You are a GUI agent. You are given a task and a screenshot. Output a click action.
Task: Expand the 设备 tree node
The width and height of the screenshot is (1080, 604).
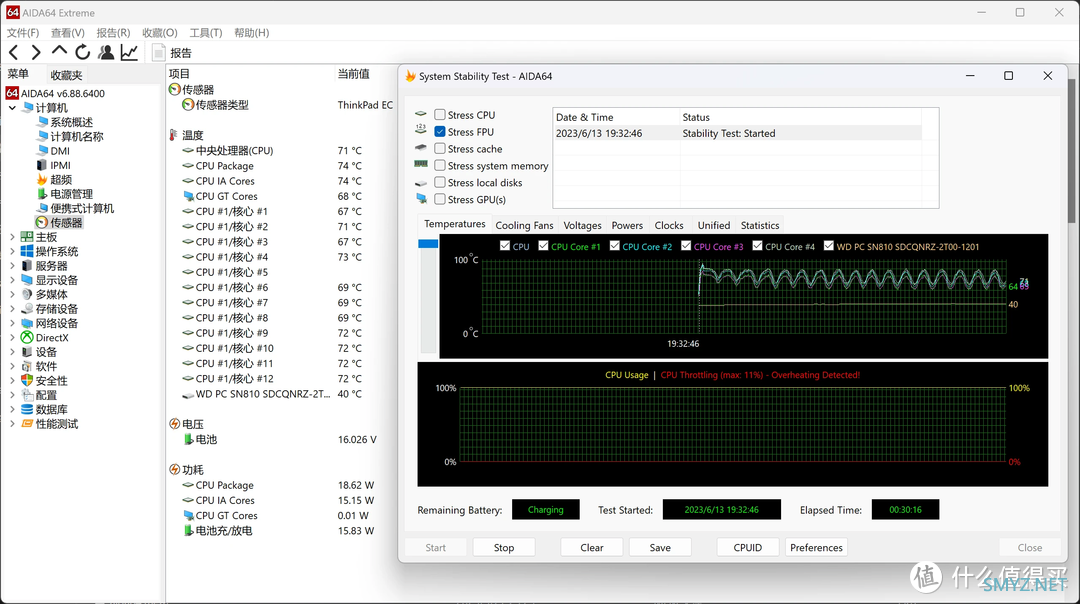12,352
